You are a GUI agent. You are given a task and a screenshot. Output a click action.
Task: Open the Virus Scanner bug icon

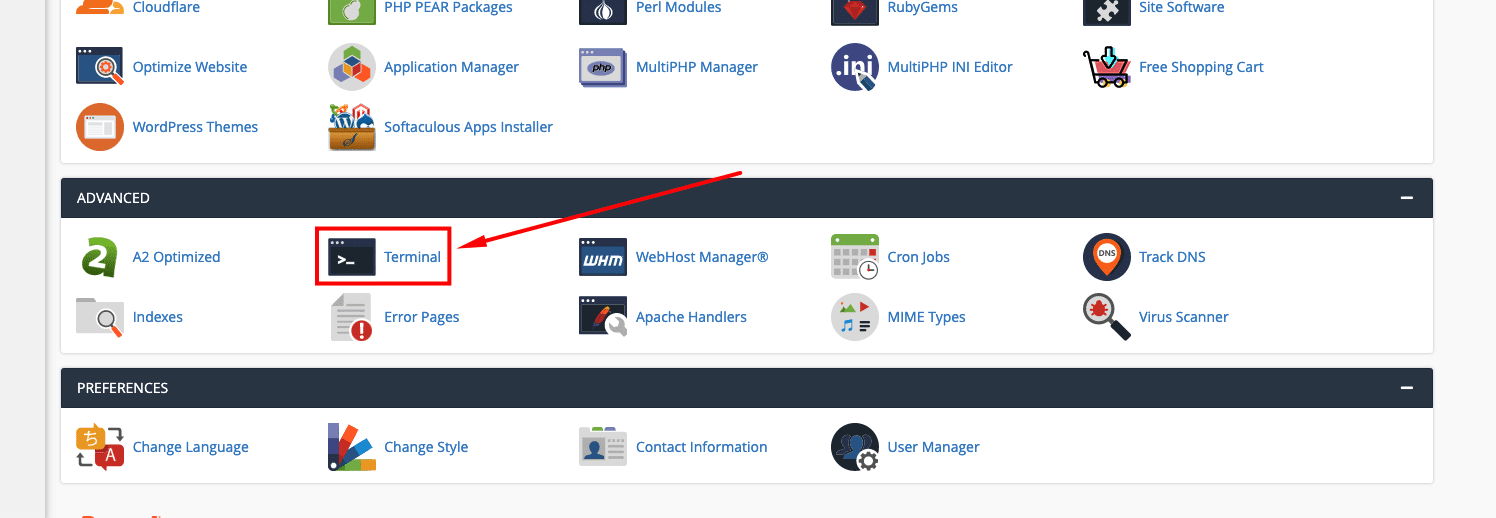coord(1107,317)
